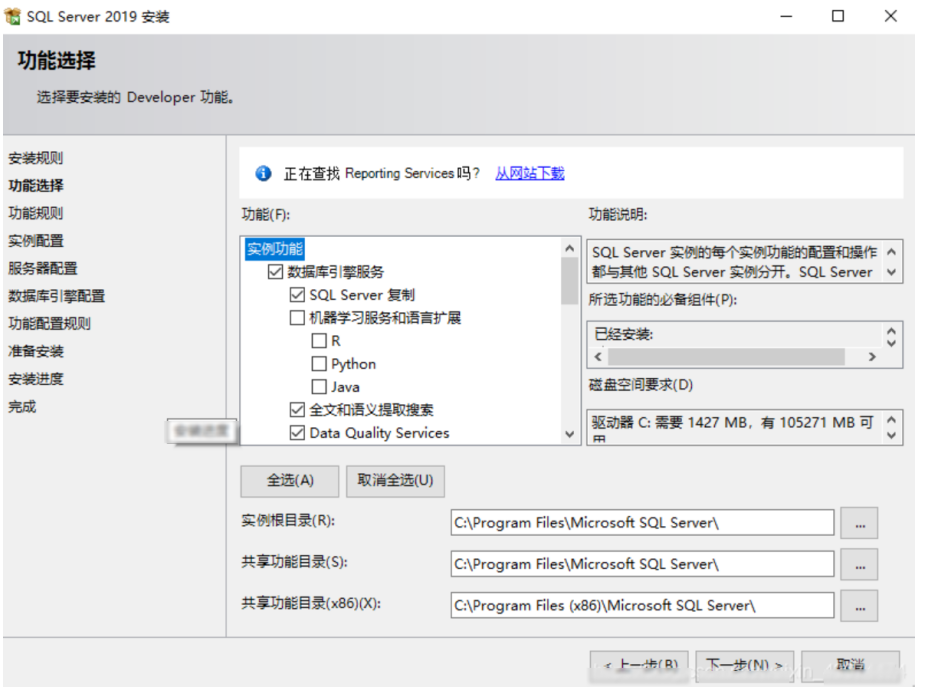Screen dimensions: 930x697
Task: Open the 从网站下载 link
Action: [x=530, y=173]
